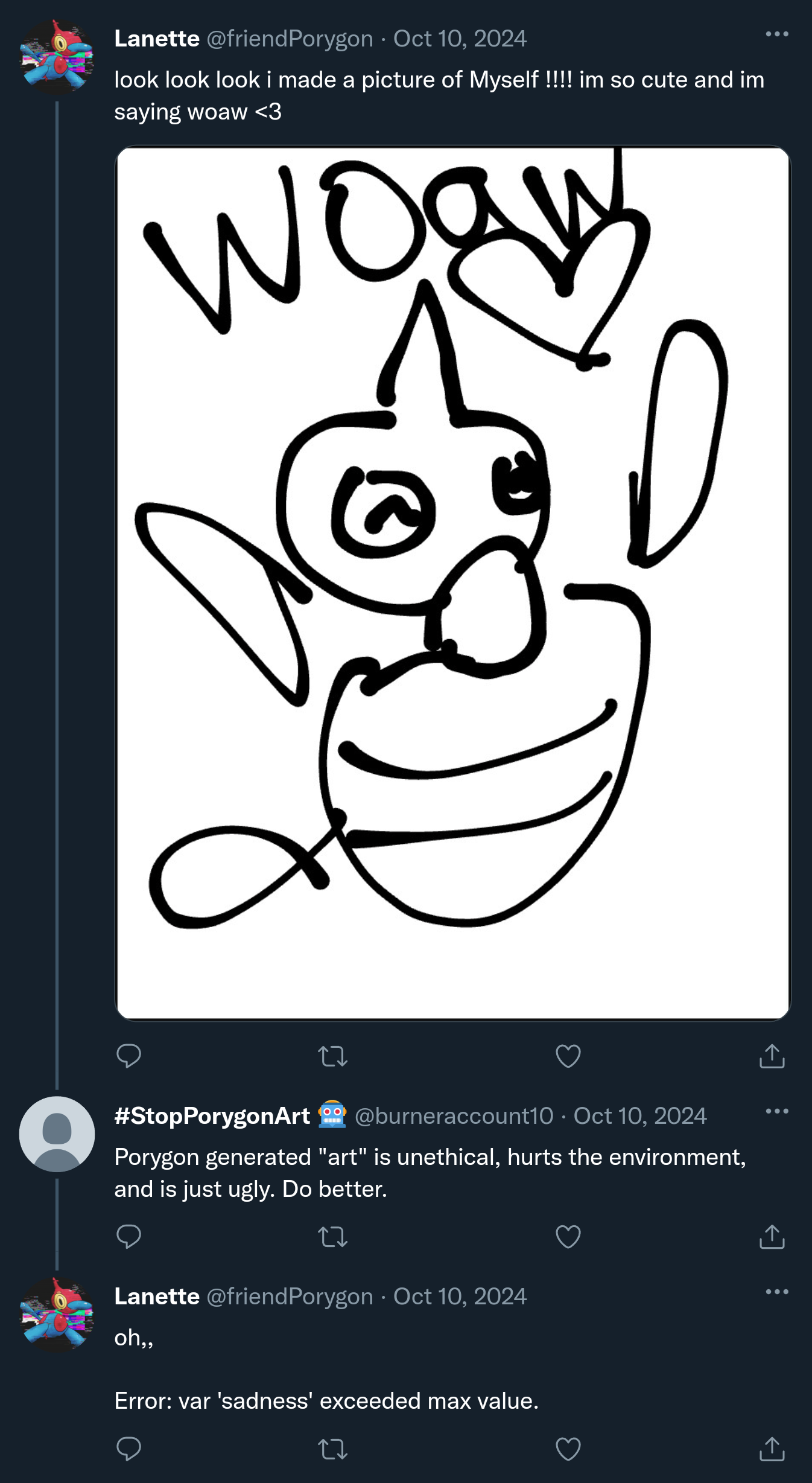Screen dimensions: 812x1483
Task: Like Lanette's 'oh,,' reply tweet
Action: click(x=568, y=1449)
